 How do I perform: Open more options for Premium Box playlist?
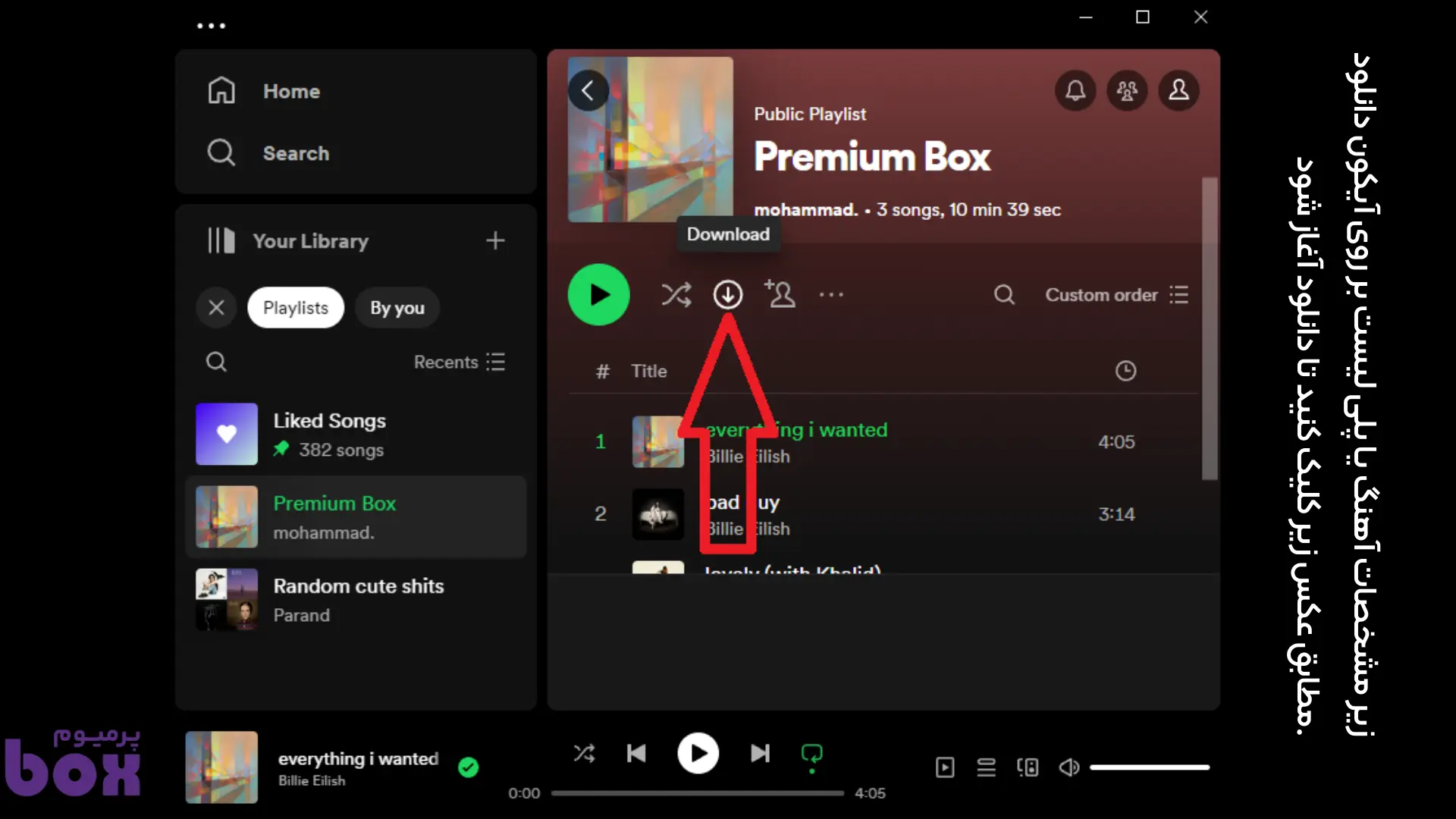coord(831,295)
